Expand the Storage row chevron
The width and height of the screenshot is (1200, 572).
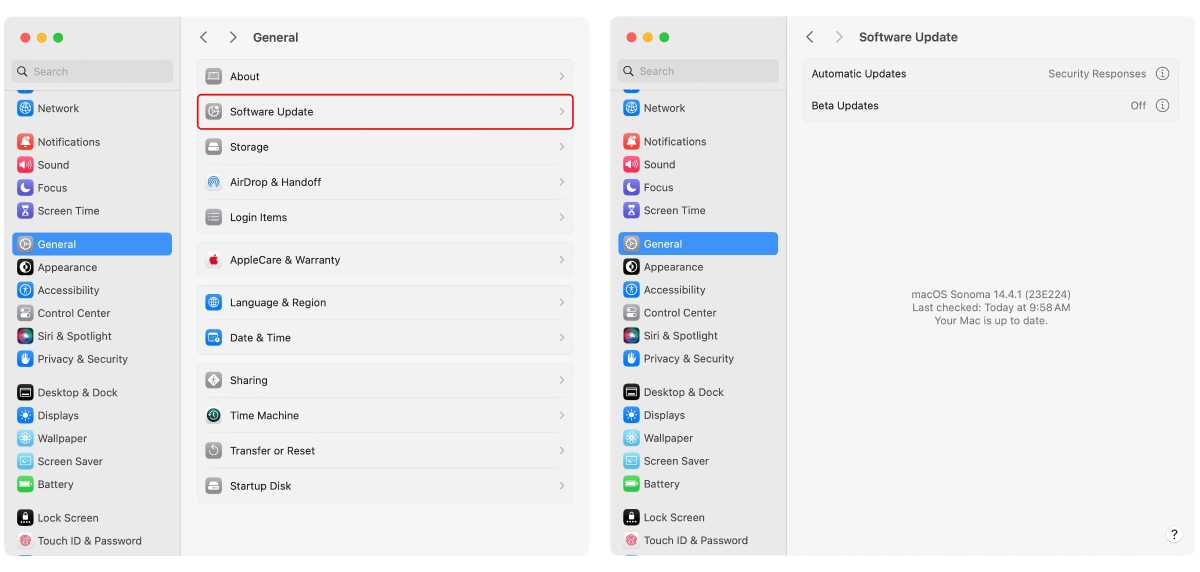click(562, 147)
